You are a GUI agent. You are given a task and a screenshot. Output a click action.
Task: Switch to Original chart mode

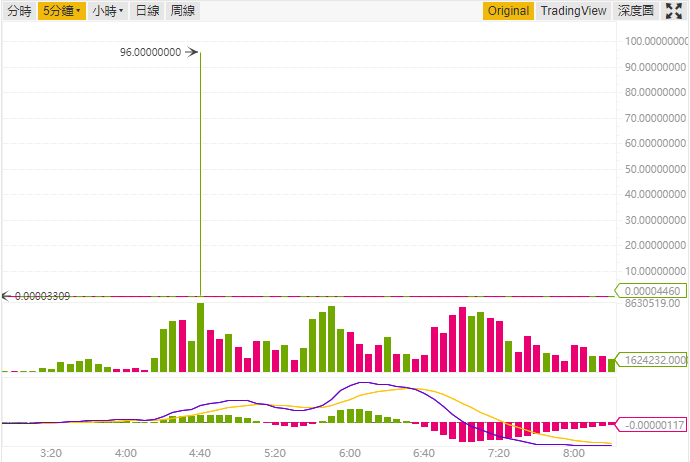coord(508,11)
